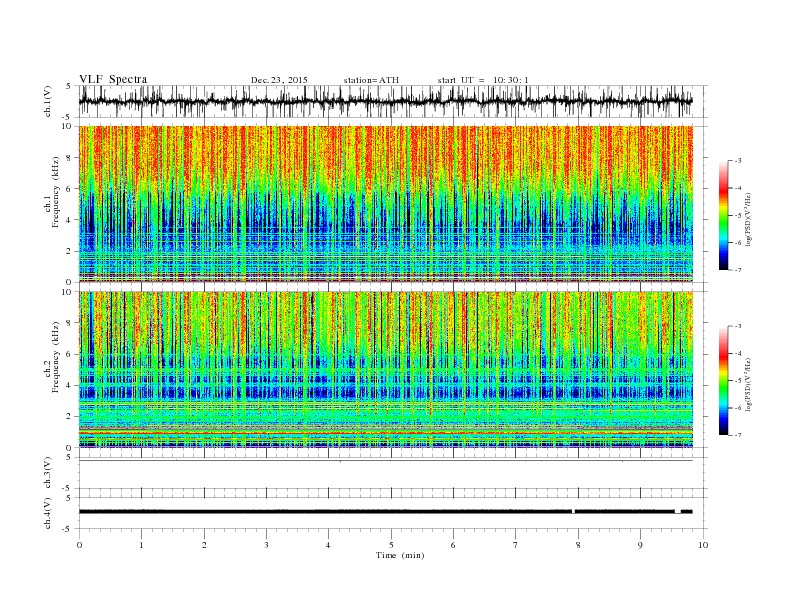Image resolution: width=792 pixels, height=612 pixels.
Task: Click the "ch.3(V)" axis label
Action: click(x=47, y=473)
